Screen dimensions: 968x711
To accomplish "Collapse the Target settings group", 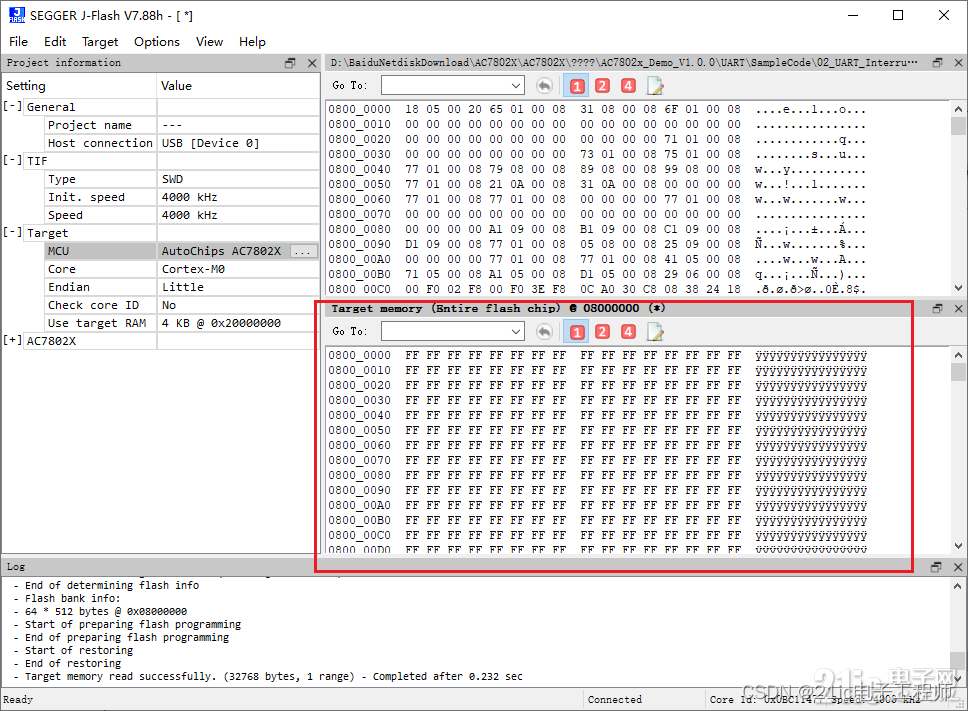I will pos(12,232).
